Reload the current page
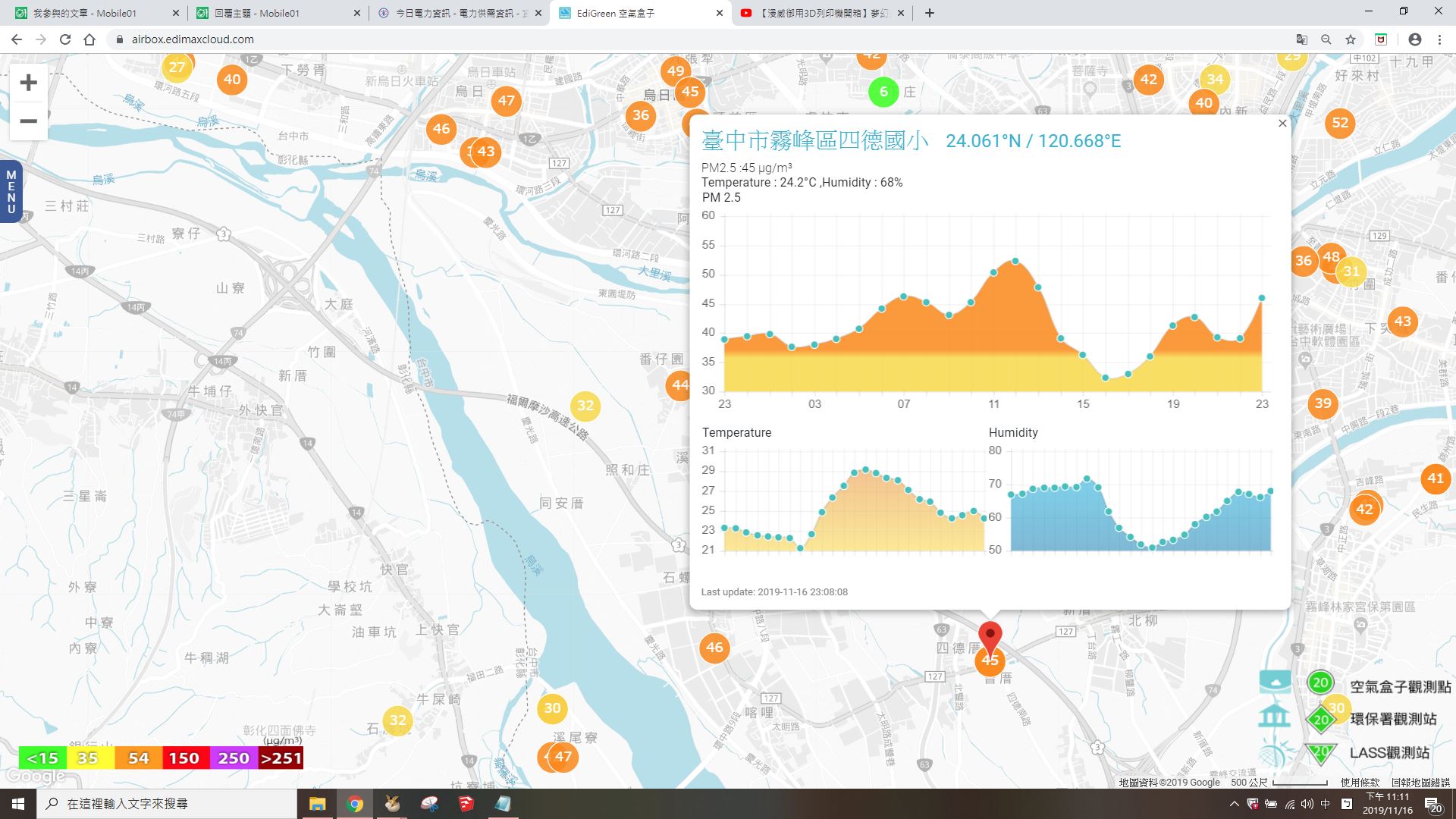Viewport: 1456px width, 819px height. pyautogui.click(x=65, y=39)
